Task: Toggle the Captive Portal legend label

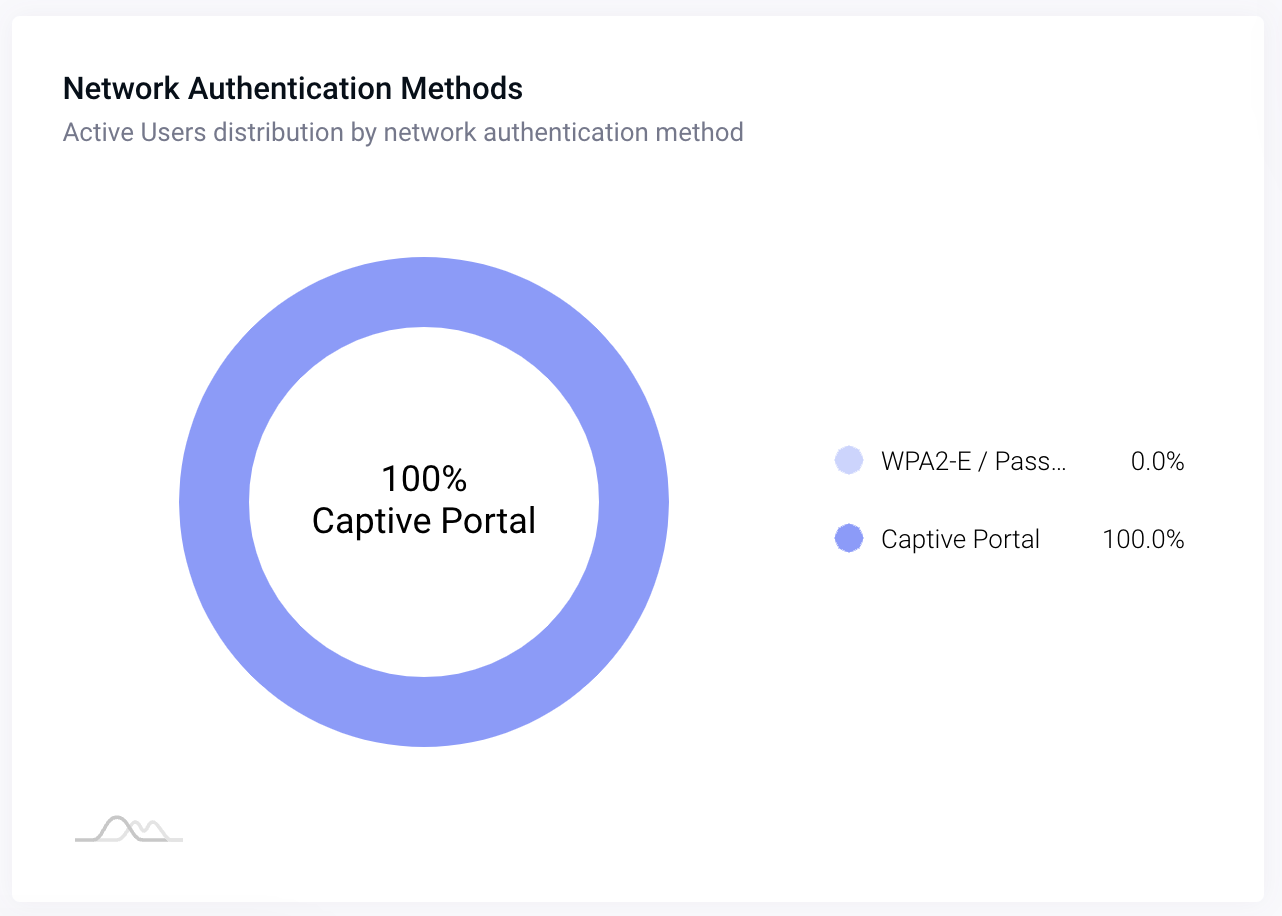Action: (x=960, y=539)
